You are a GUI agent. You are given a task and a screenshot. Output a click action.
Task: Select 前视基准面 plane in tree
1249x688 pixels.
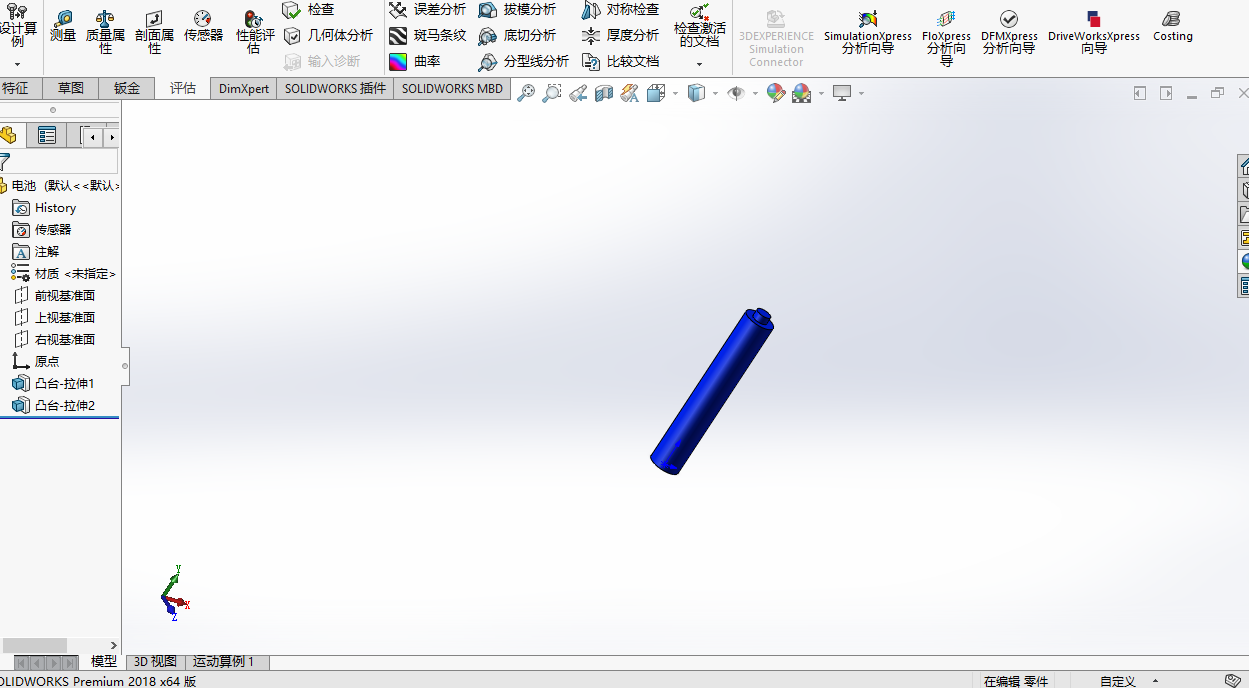(54, 296)
